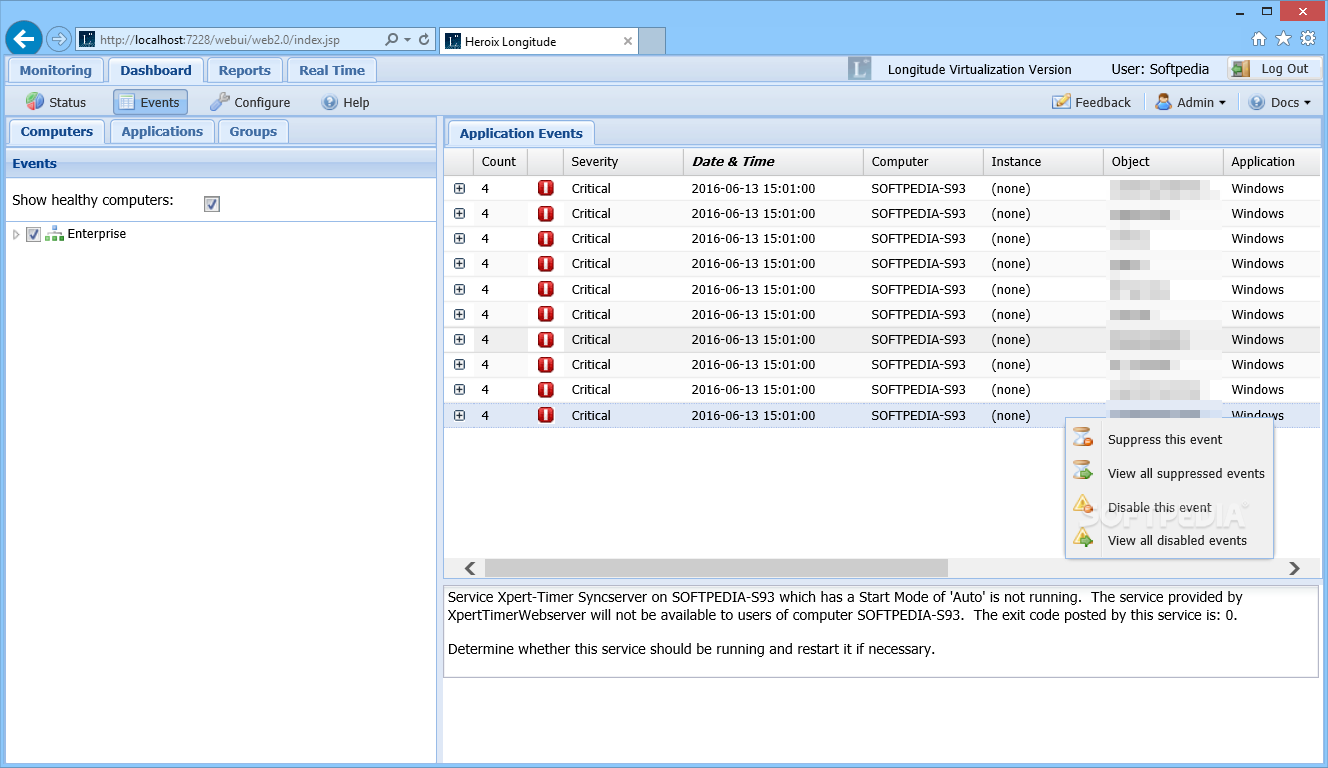Click the Help question mark icon
Image resolution: width=1328 pixels, height=768 pixels.
330,102
